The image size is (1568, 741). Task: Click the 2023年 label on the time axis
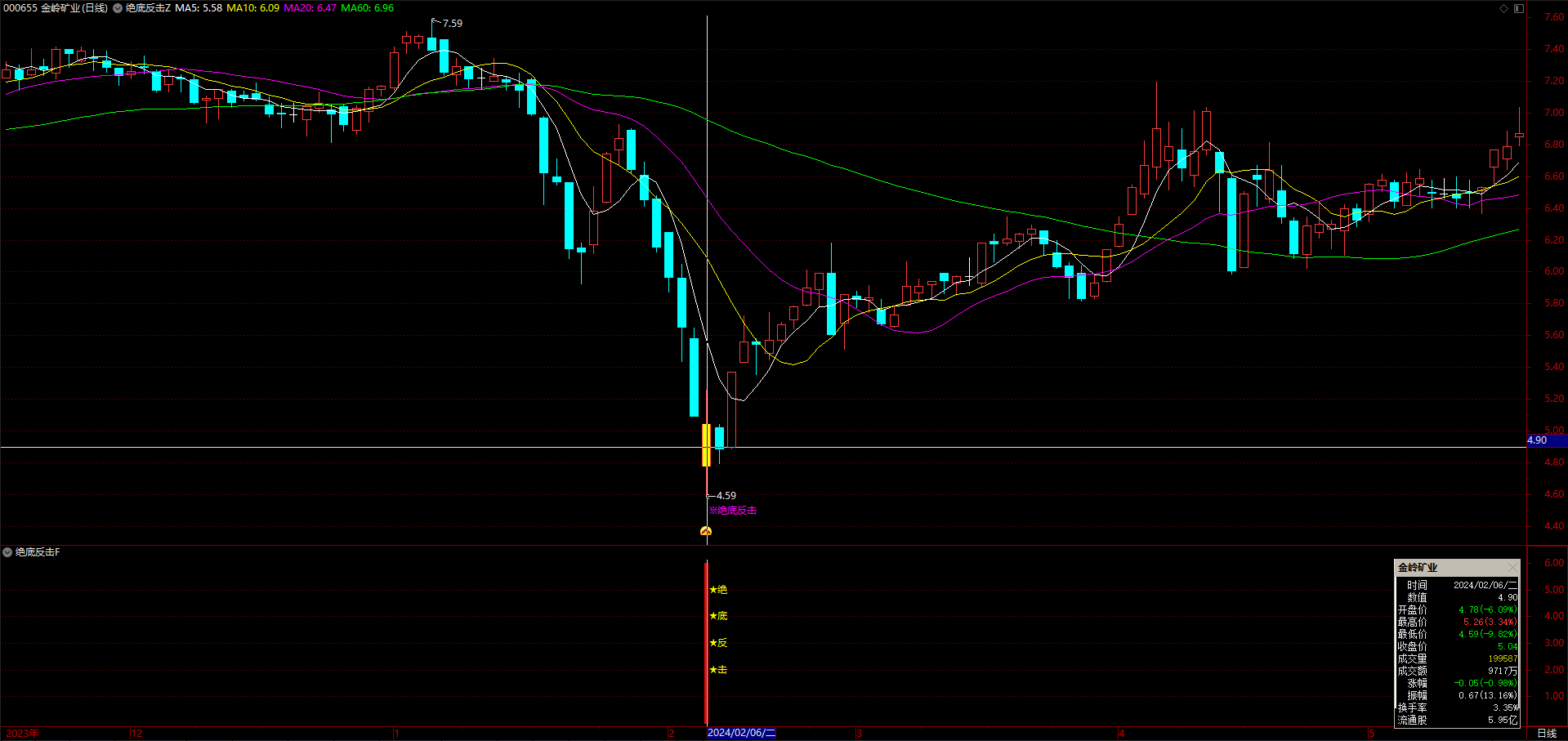(x=22, y=733)
